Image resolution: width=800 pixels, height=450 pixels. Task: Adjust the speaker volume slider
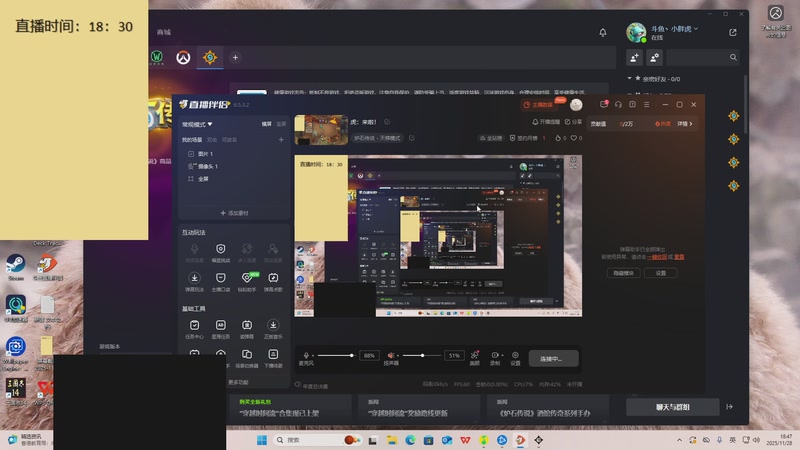click(x=420, y=356)
